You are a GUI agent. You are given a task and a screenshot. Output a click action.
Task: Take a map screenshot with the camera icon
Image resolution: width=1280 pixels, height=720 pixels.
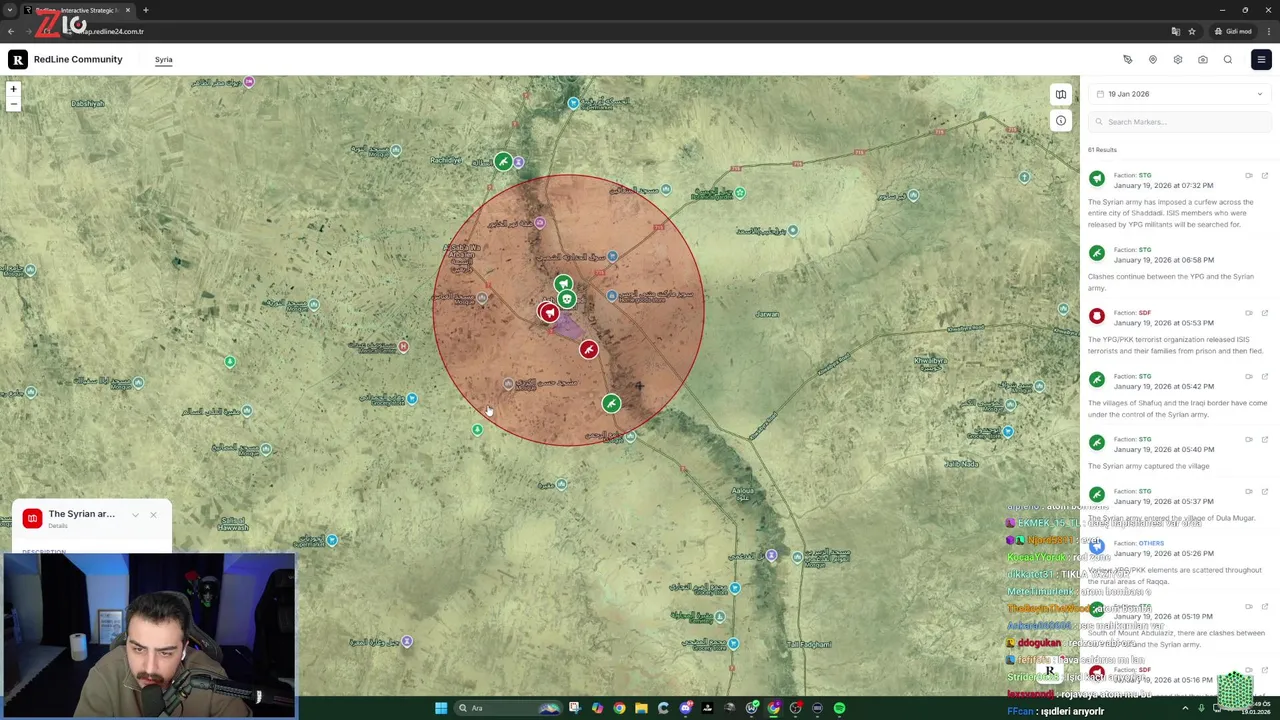click(x=1202, y=59)
